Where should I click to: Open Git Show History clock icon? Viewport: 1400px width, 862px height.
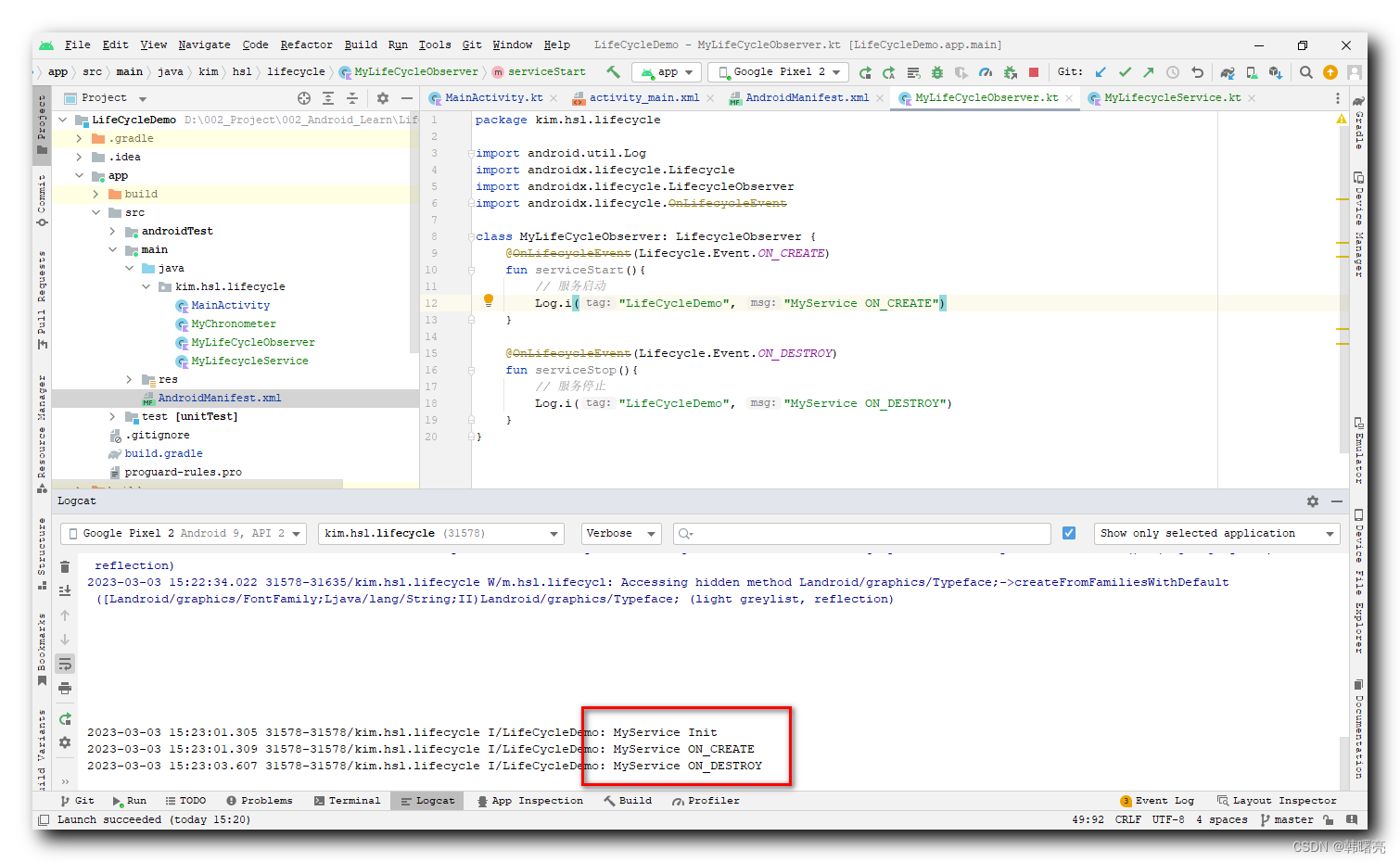pyautogui.click(x=1173, y=72)
